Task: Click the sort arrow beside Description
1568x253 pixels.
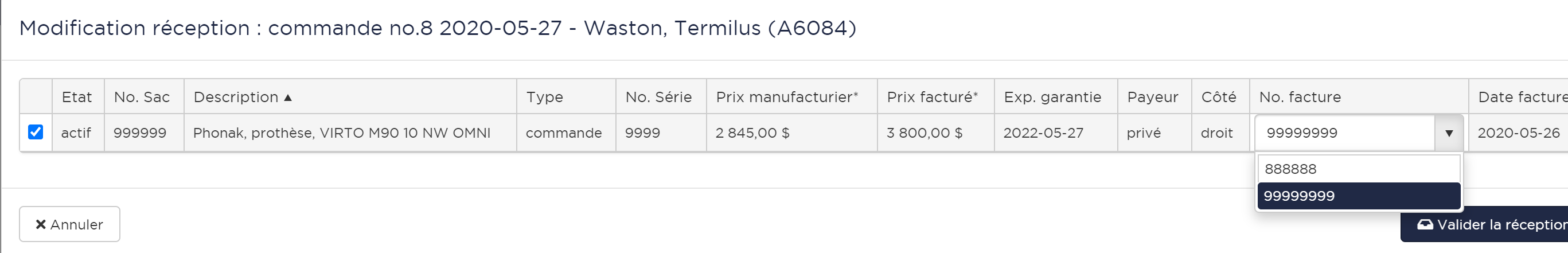Action: (288, 98)
